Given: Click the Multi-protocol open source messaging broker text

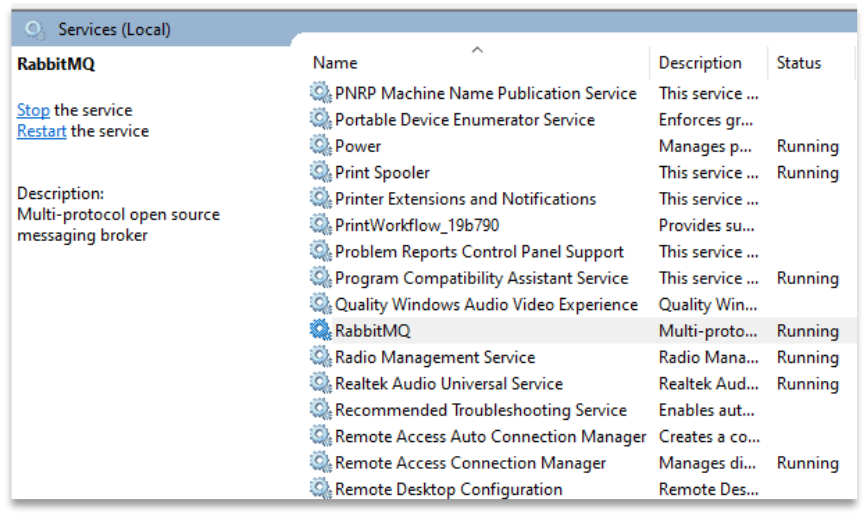Looking at the screenshot, I should point(118,225).
